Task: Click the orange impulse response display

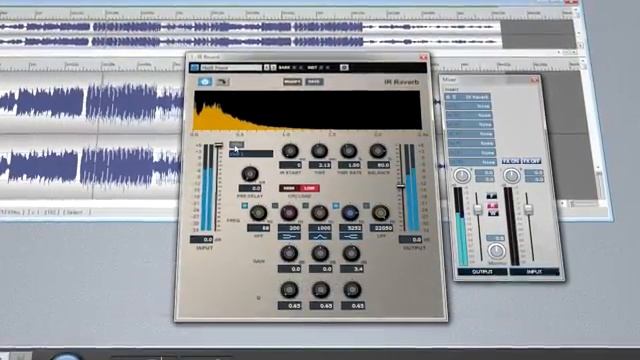Action: 307,111
